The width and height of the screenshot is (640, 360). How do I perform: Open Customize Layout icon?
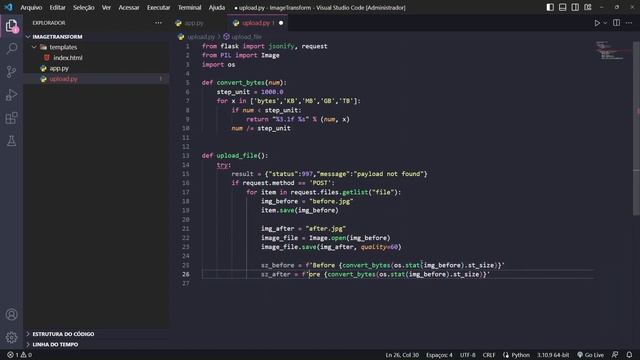point(588,7)
